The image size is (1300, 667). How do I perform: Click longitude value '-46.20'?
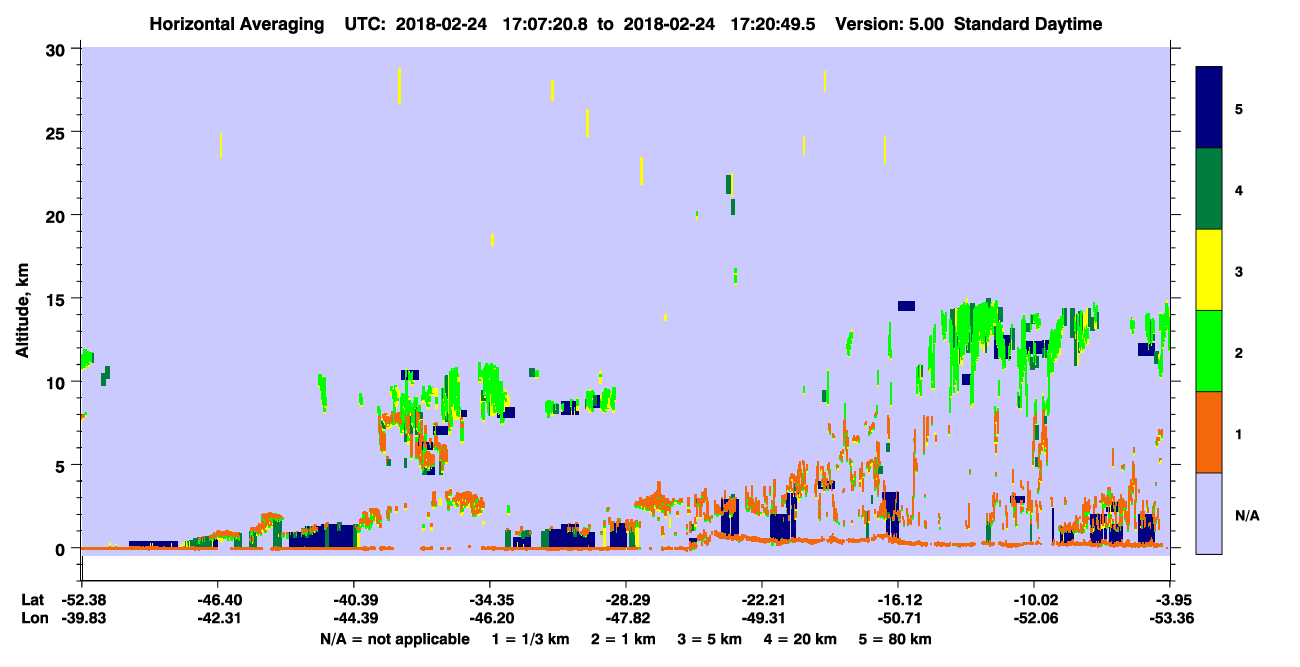click(489, 618)
